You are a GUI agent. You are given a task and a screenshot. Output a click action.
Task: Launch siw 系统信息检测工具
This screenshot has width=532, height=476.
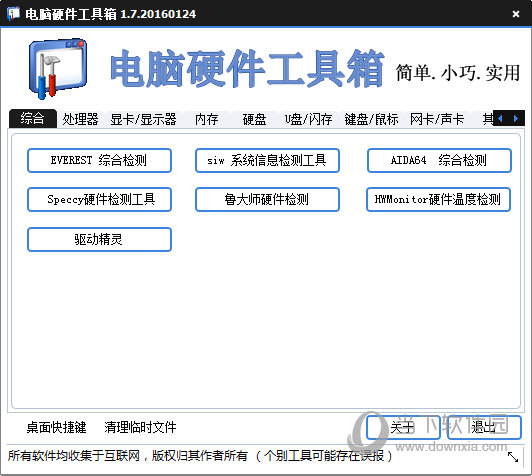[x=267, y=160]
